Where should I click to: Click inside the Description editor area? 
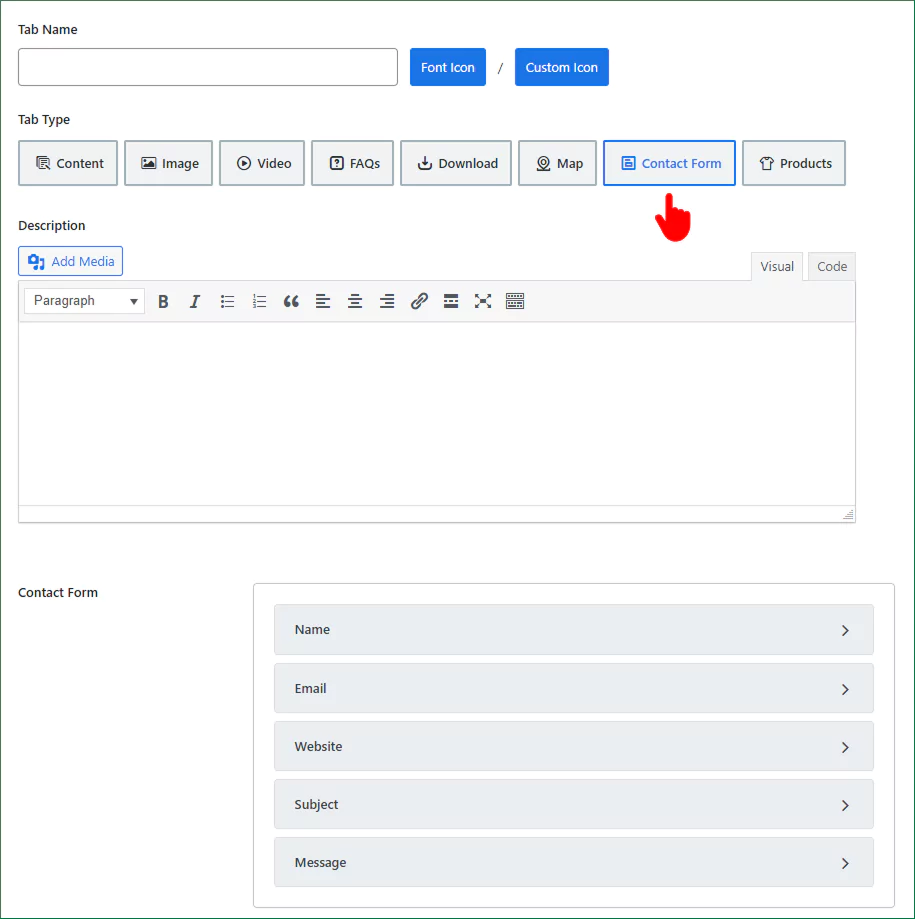437,413
